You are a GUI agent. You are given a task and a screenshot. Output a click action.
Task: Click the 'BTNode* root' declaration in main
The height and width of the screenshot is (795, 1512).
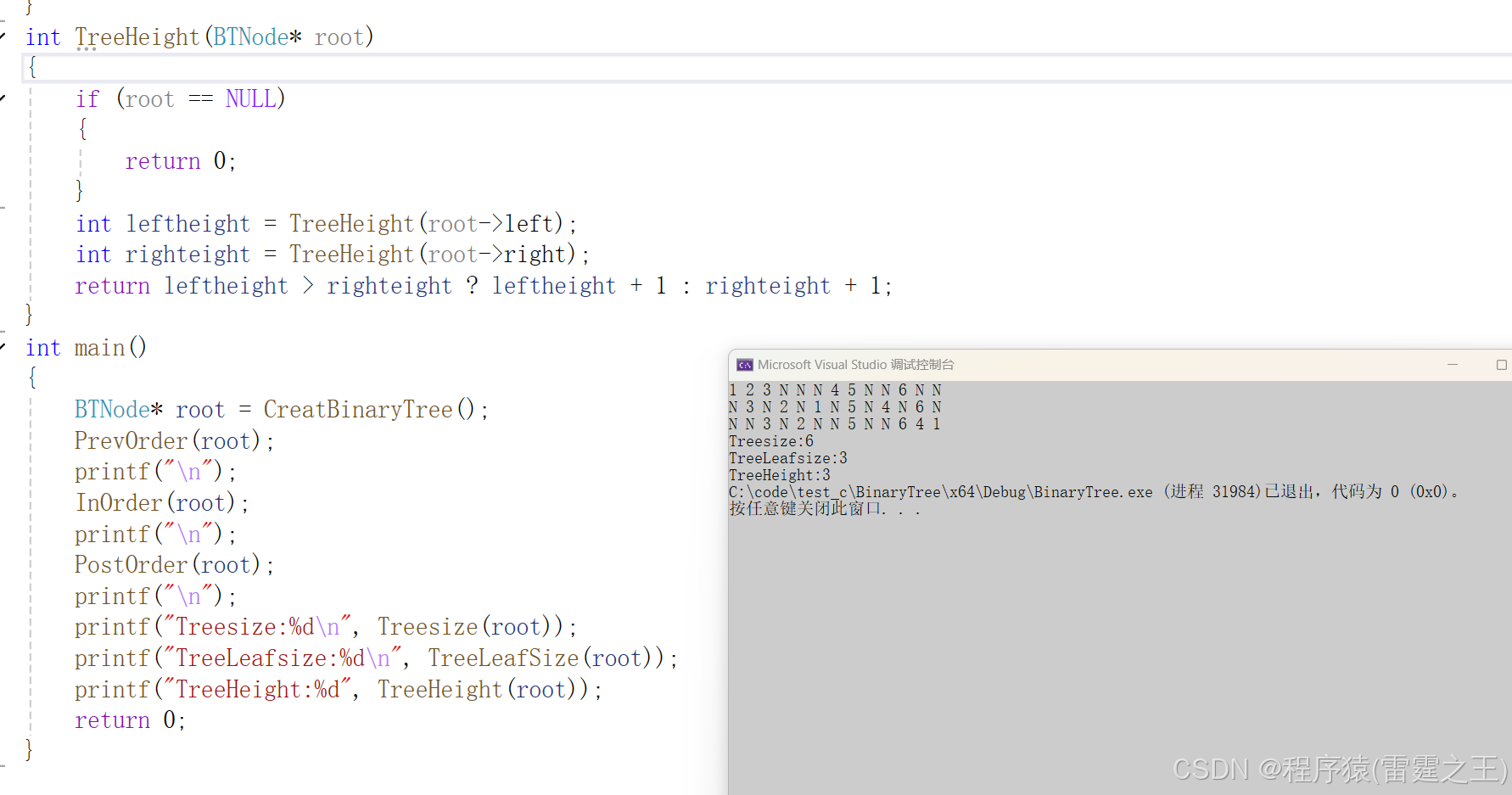pos(150,410)
